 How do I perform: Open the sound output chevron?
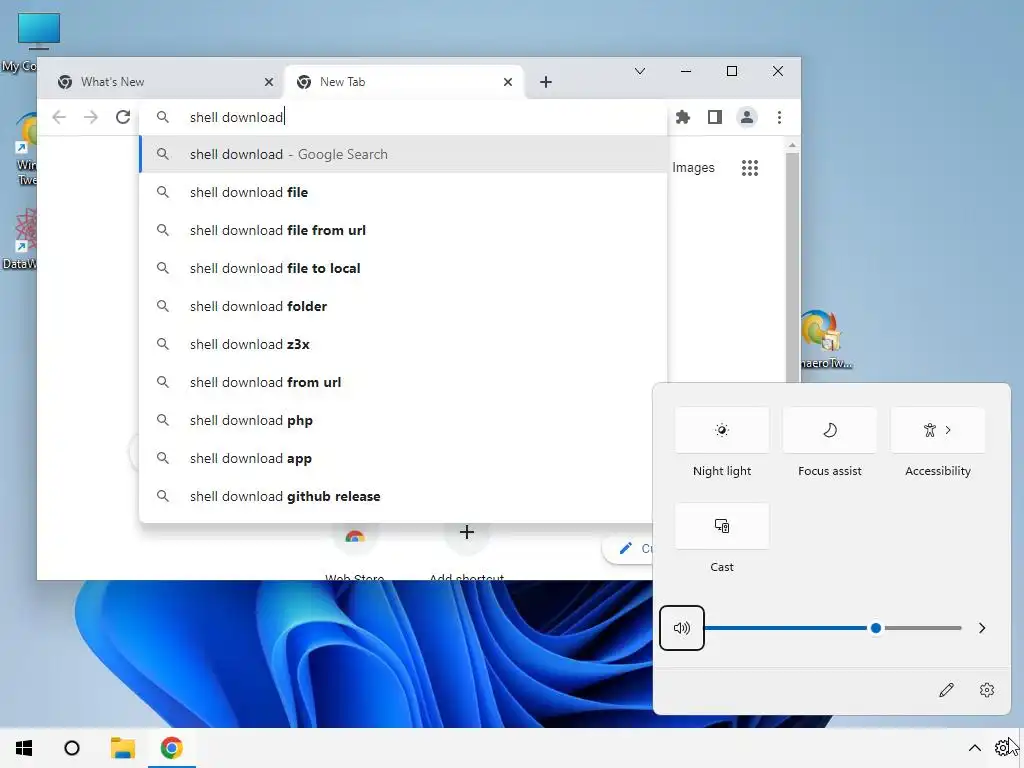pyautogui.click(x=982, y=628)
